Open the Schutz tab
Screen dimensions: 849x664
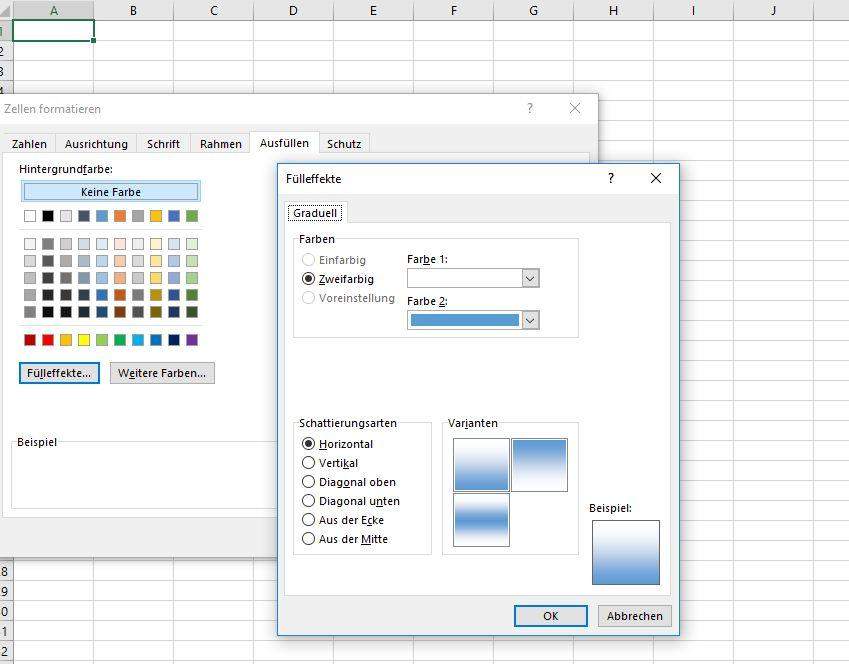(x=344, y=143)
